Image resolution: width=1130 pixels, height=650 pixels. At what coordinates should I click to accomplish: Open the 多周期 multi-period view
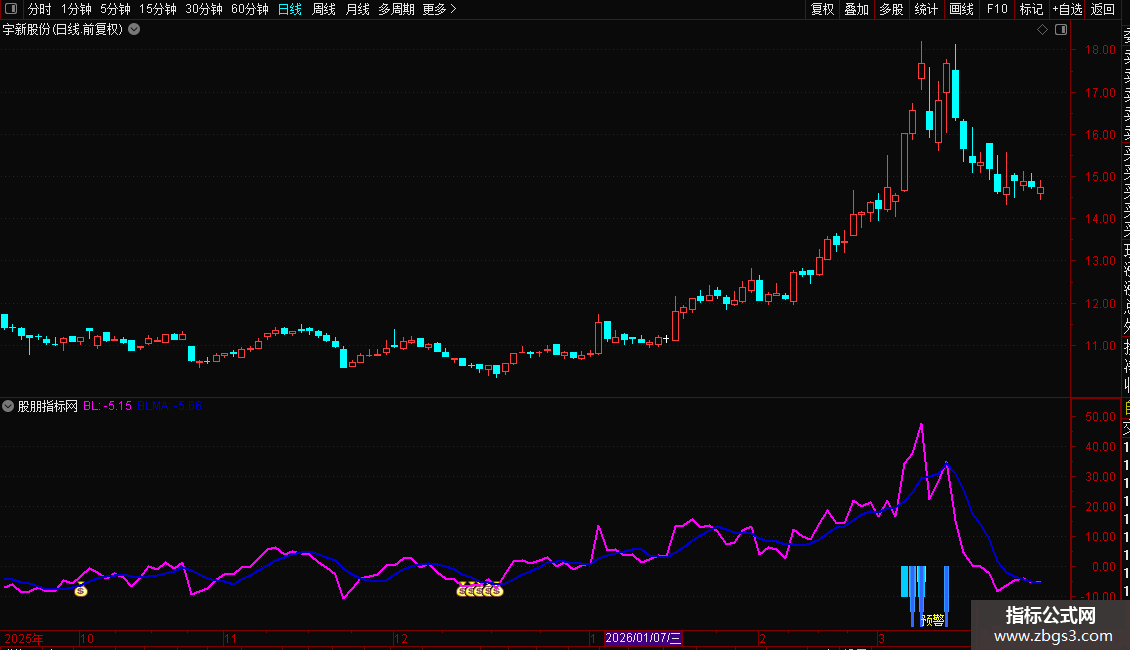coord(396,9)
